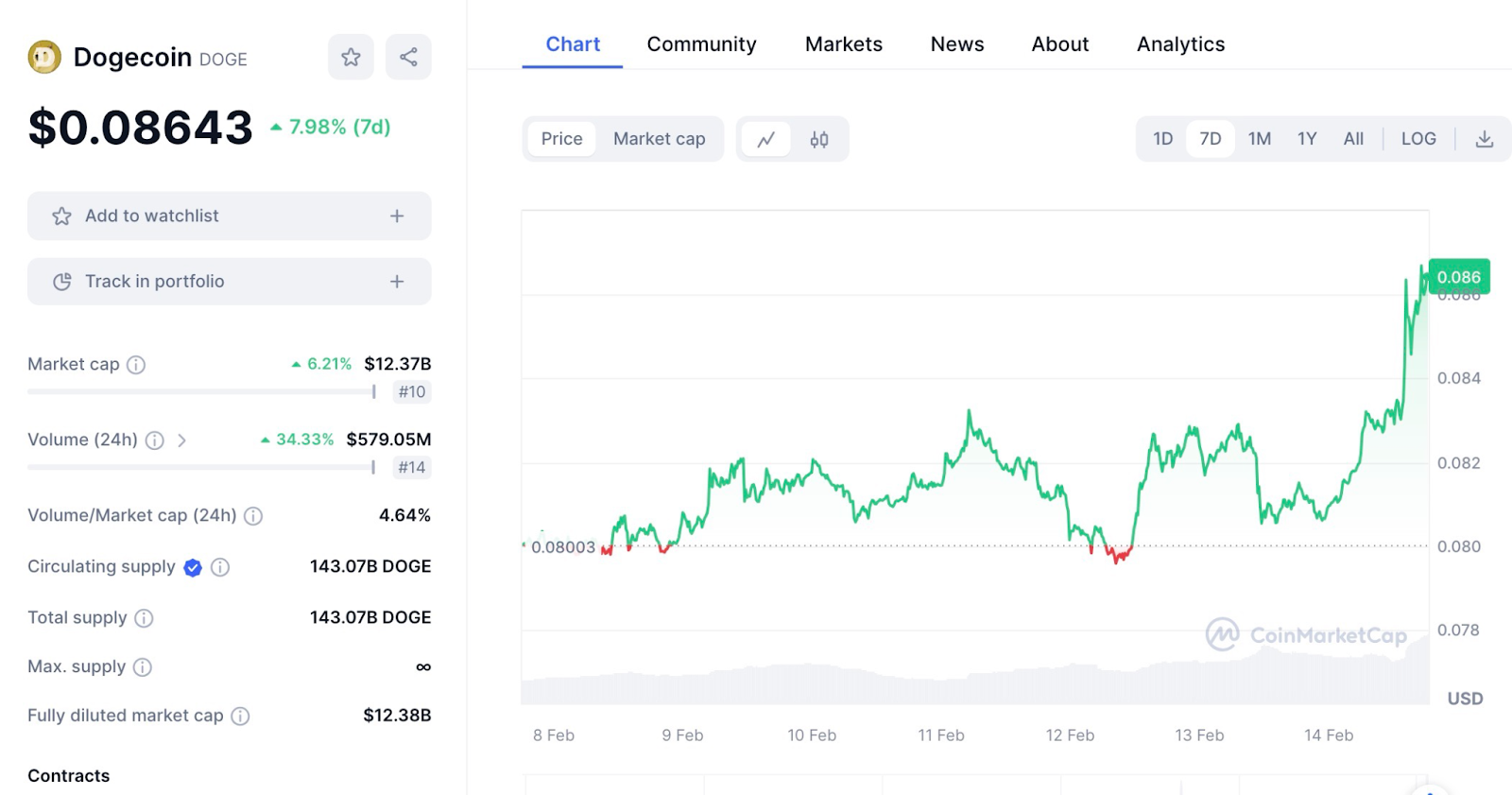Screen dimensions: 1512x795
Task: Click the $12.37B market cap value
Action: [x=398, y=364]
